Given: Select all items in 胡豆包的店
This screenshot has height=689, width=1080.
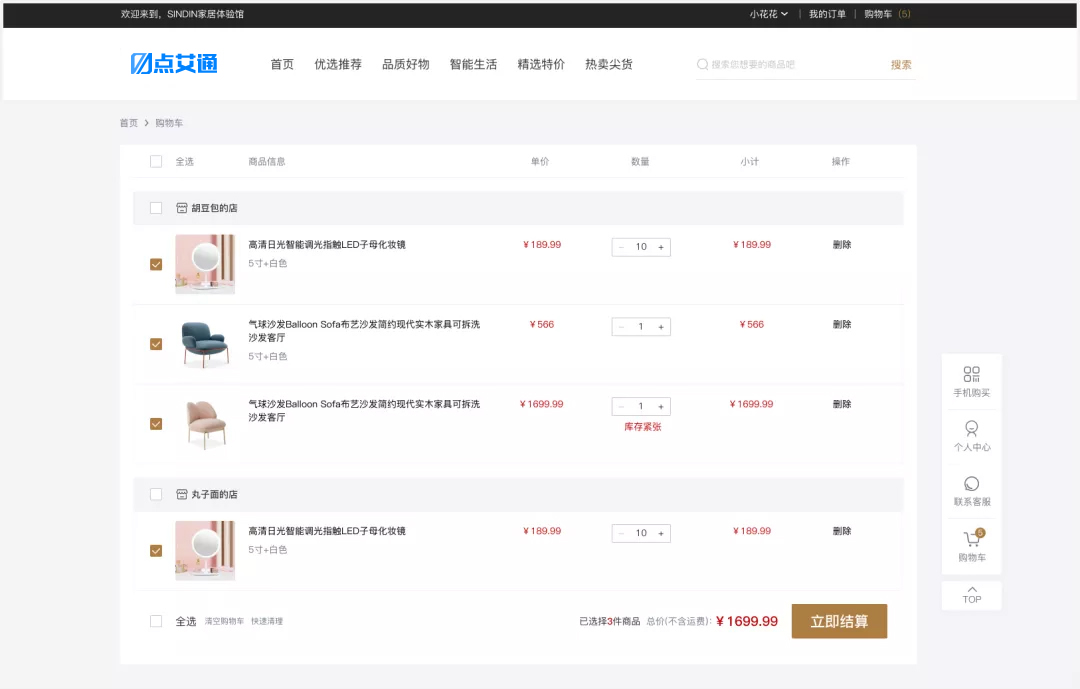Looking at the screenshot, I should click(x=156, y=208).
